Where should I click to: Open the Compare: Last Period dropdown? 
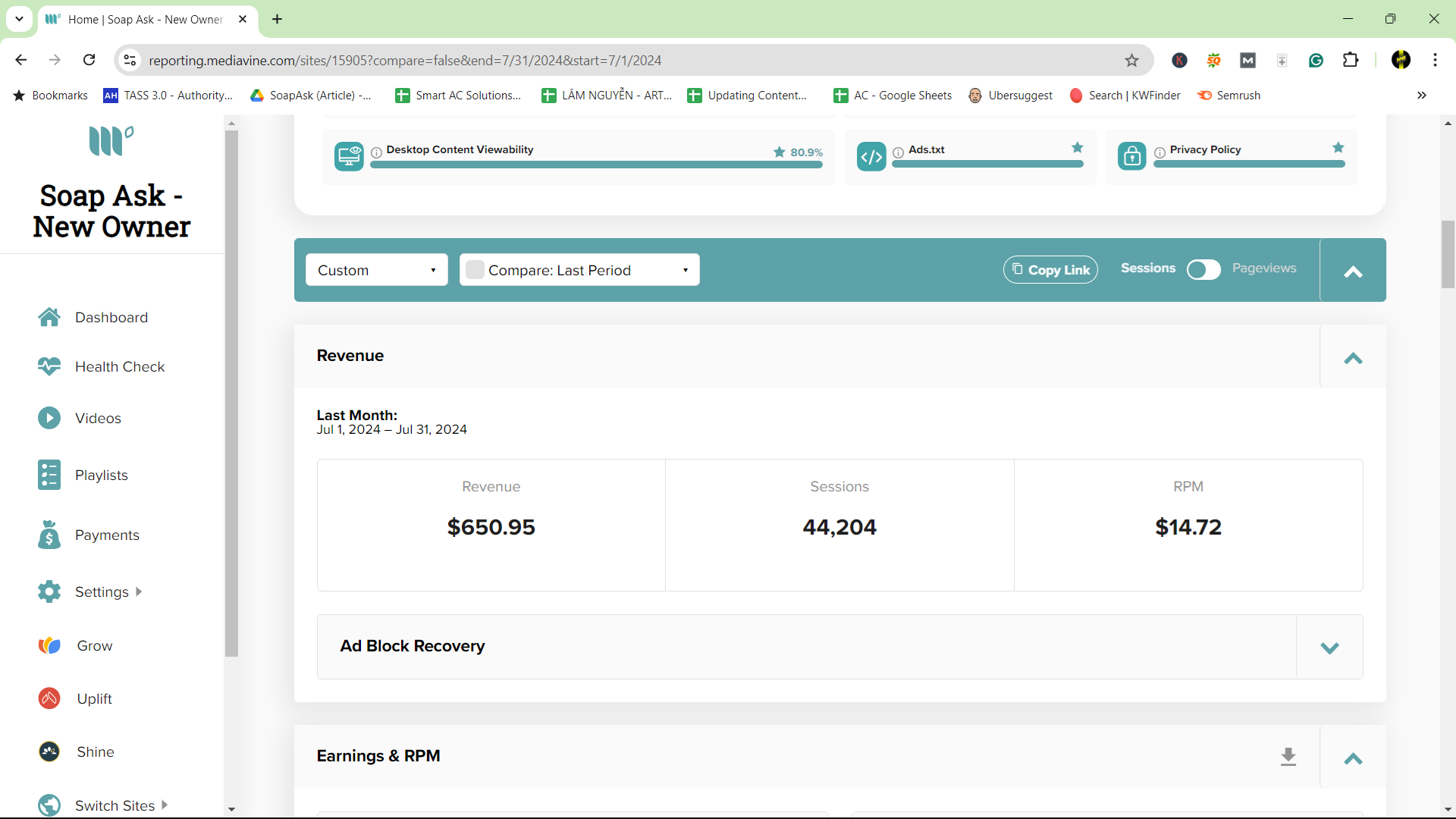coord(579,270)
